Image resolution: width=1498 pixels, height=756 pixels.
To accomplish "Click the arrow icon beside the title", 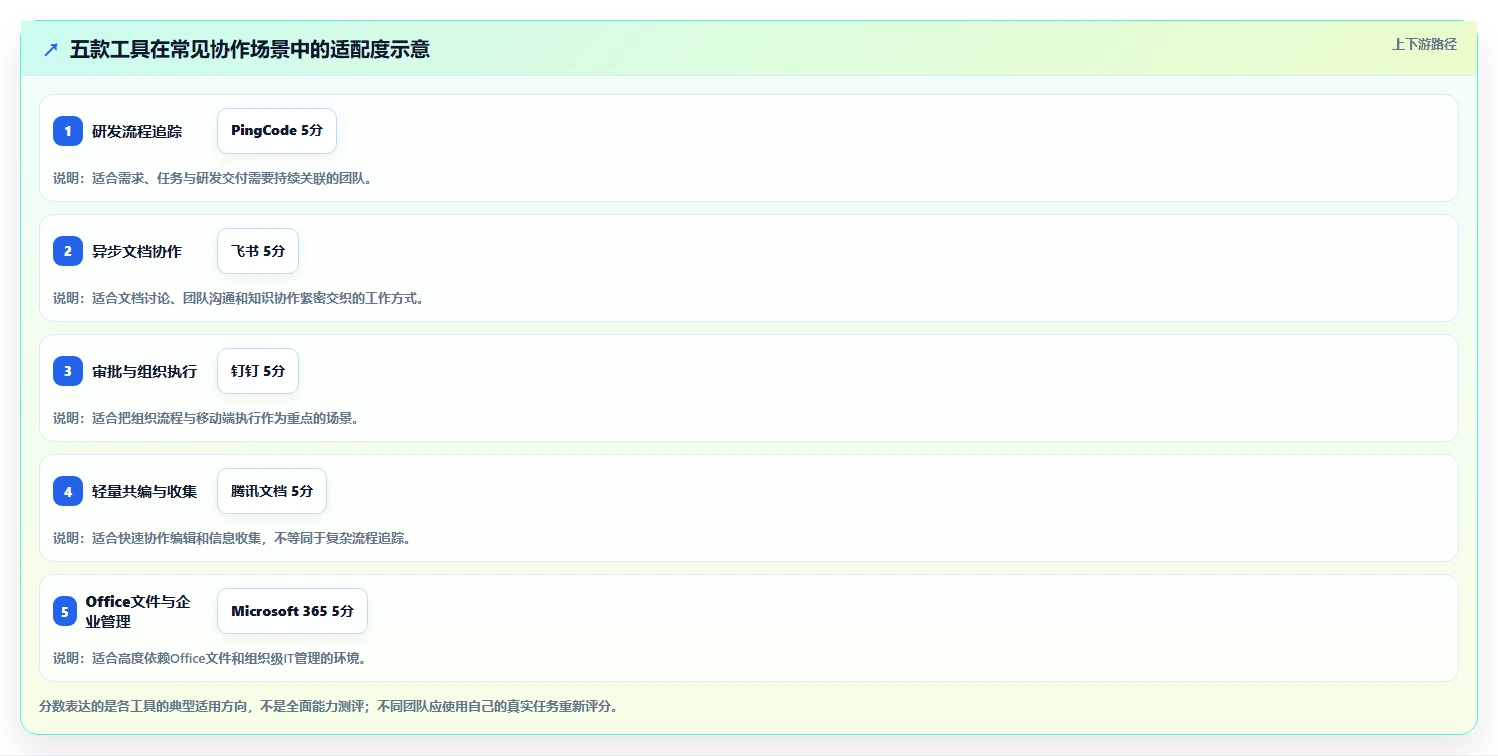I will (51, 49).
